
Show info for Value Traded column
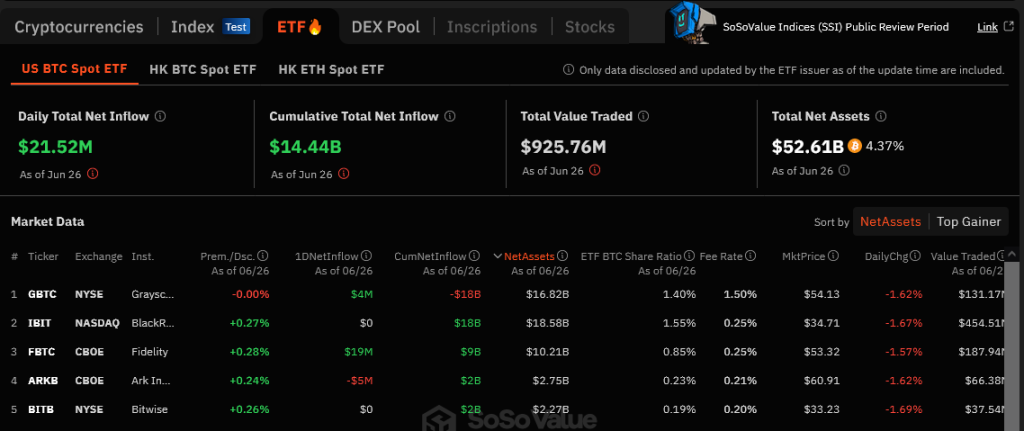pos(1002,256)
